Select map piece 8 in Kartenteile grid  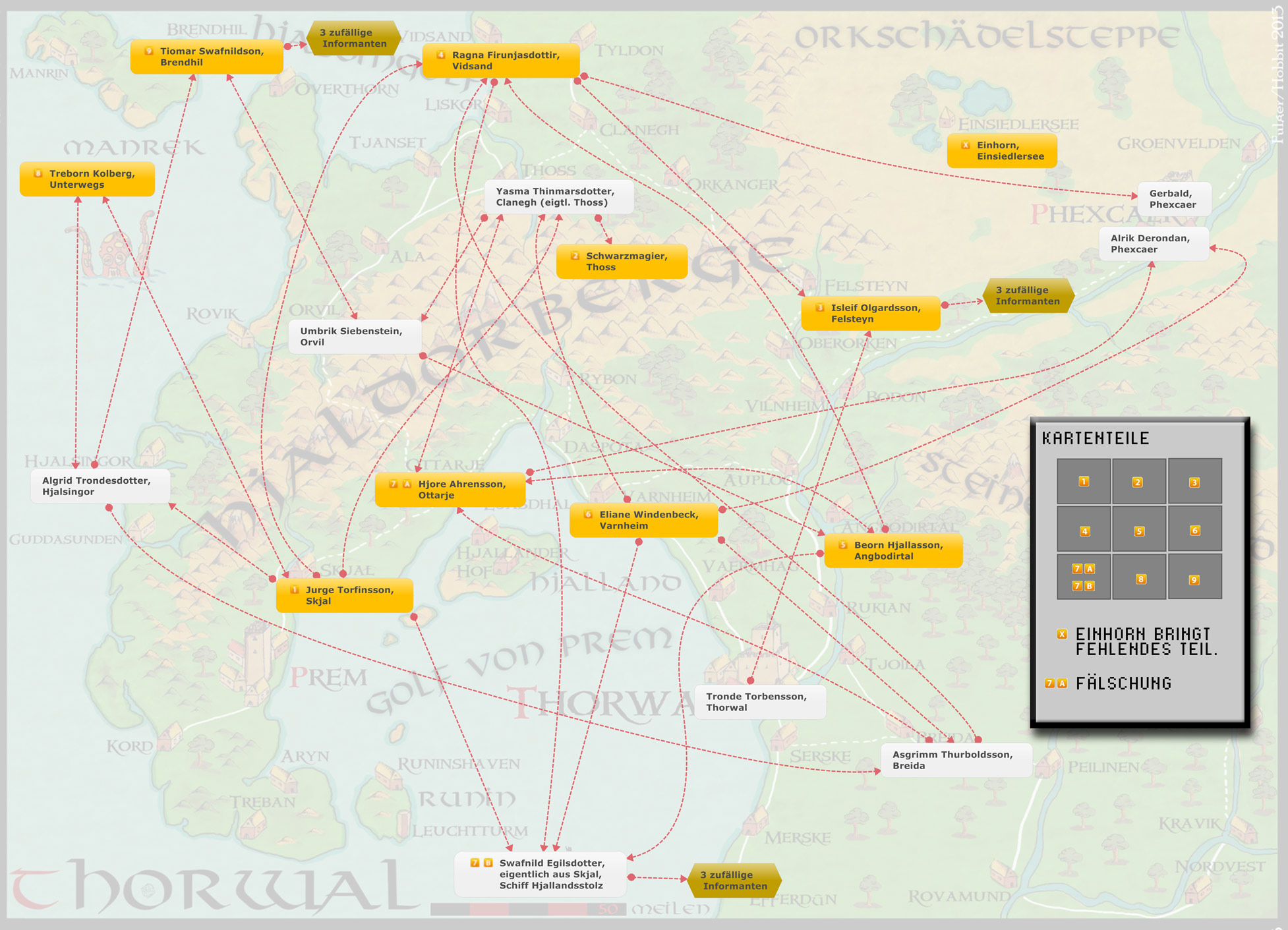[1139, 577]
